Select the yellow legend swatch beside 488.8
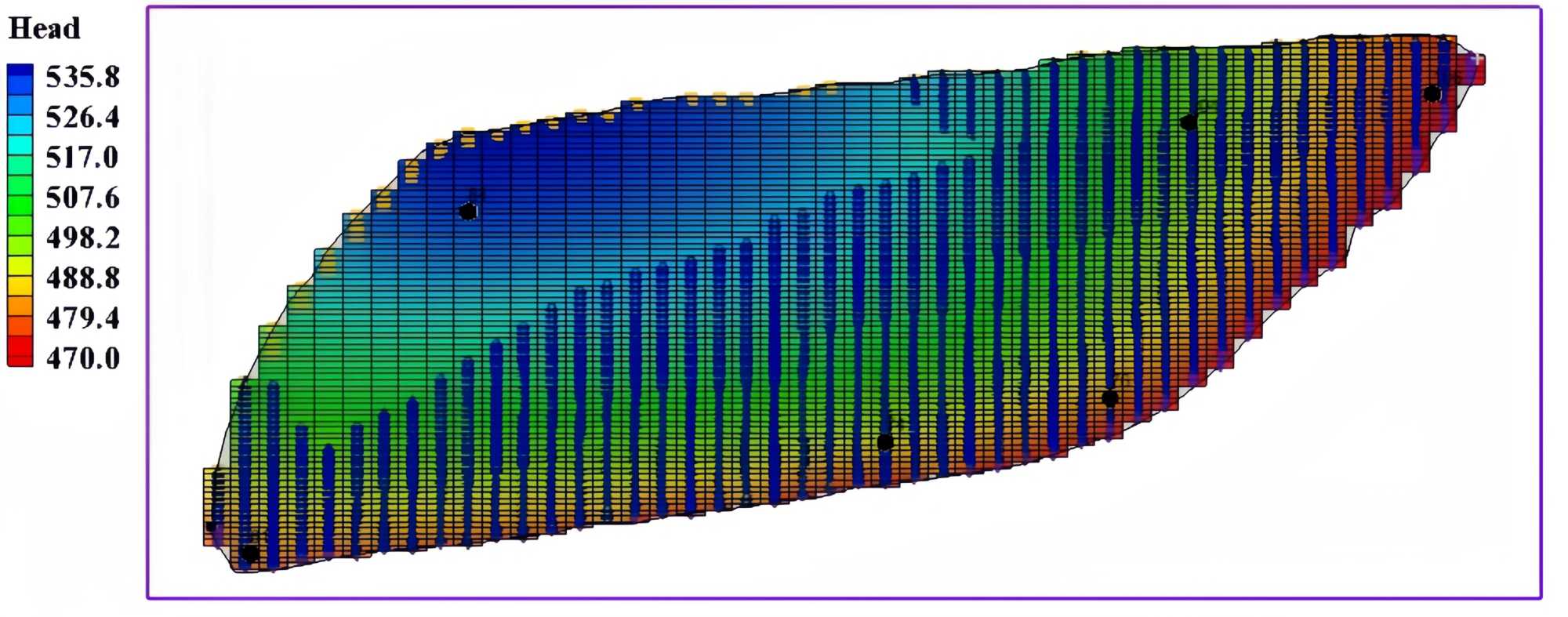This screenshot has height=617, width=1568. pyautogui.click(x=20, y=277)
